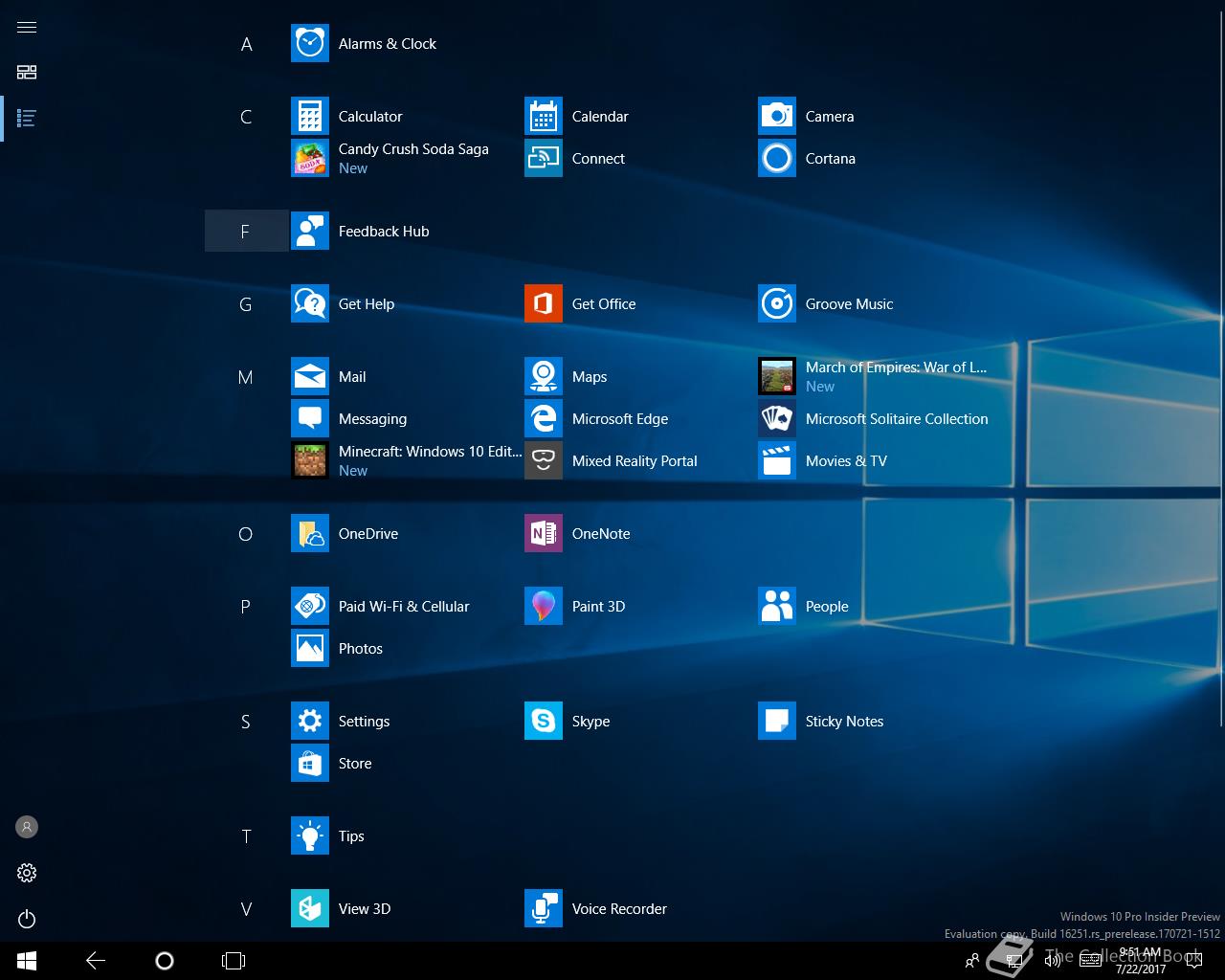Launch Microsoft Edge browser

point(544,419)
